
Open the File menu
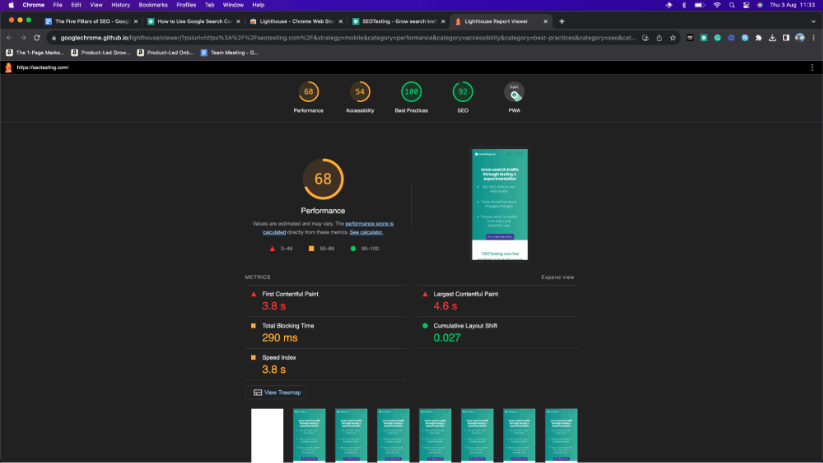57,5
